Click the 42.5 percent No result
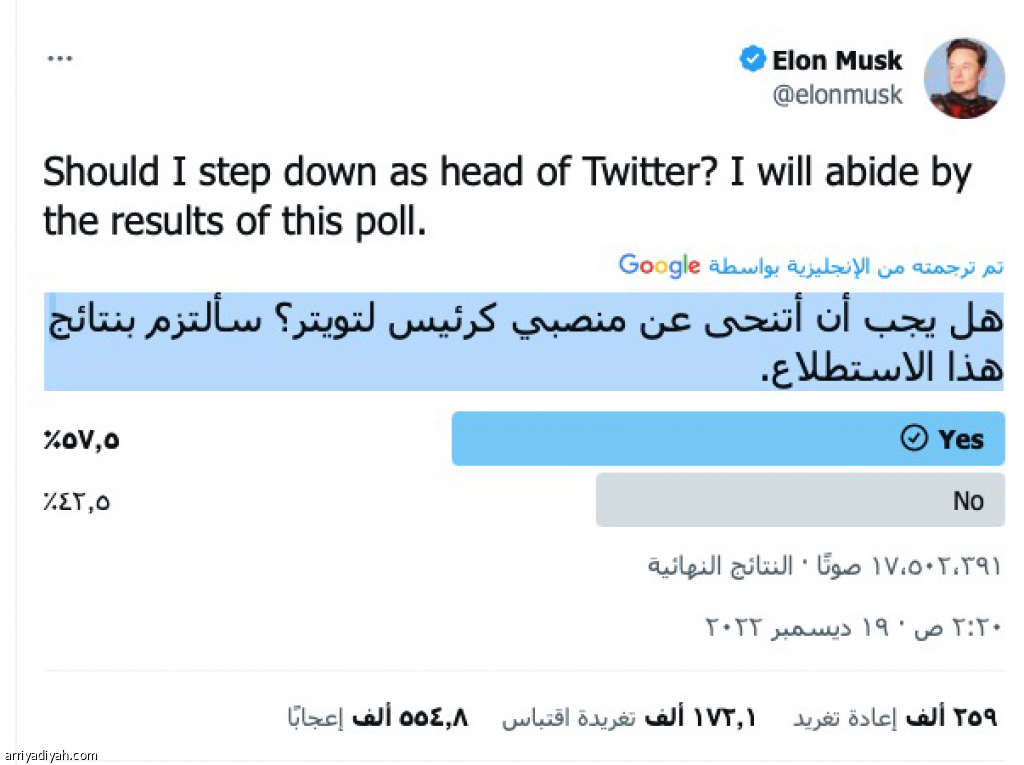 point(76,501)
